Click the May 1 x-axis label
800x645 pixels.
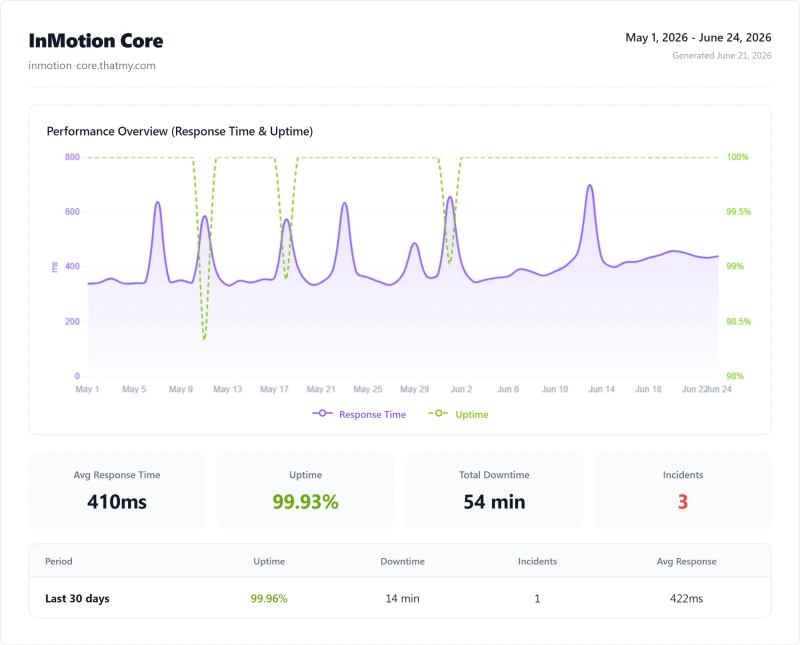click(87, 389)
